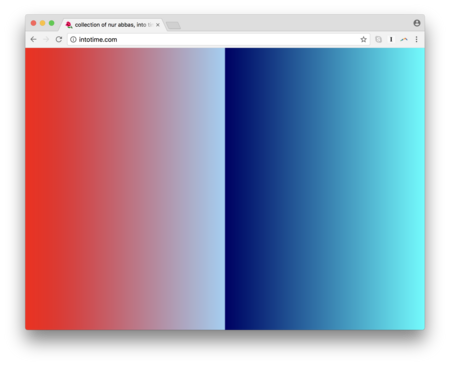The image size is (450, 366).
Task: Reload the intotime.com page
Action: (x=59, y=39)
